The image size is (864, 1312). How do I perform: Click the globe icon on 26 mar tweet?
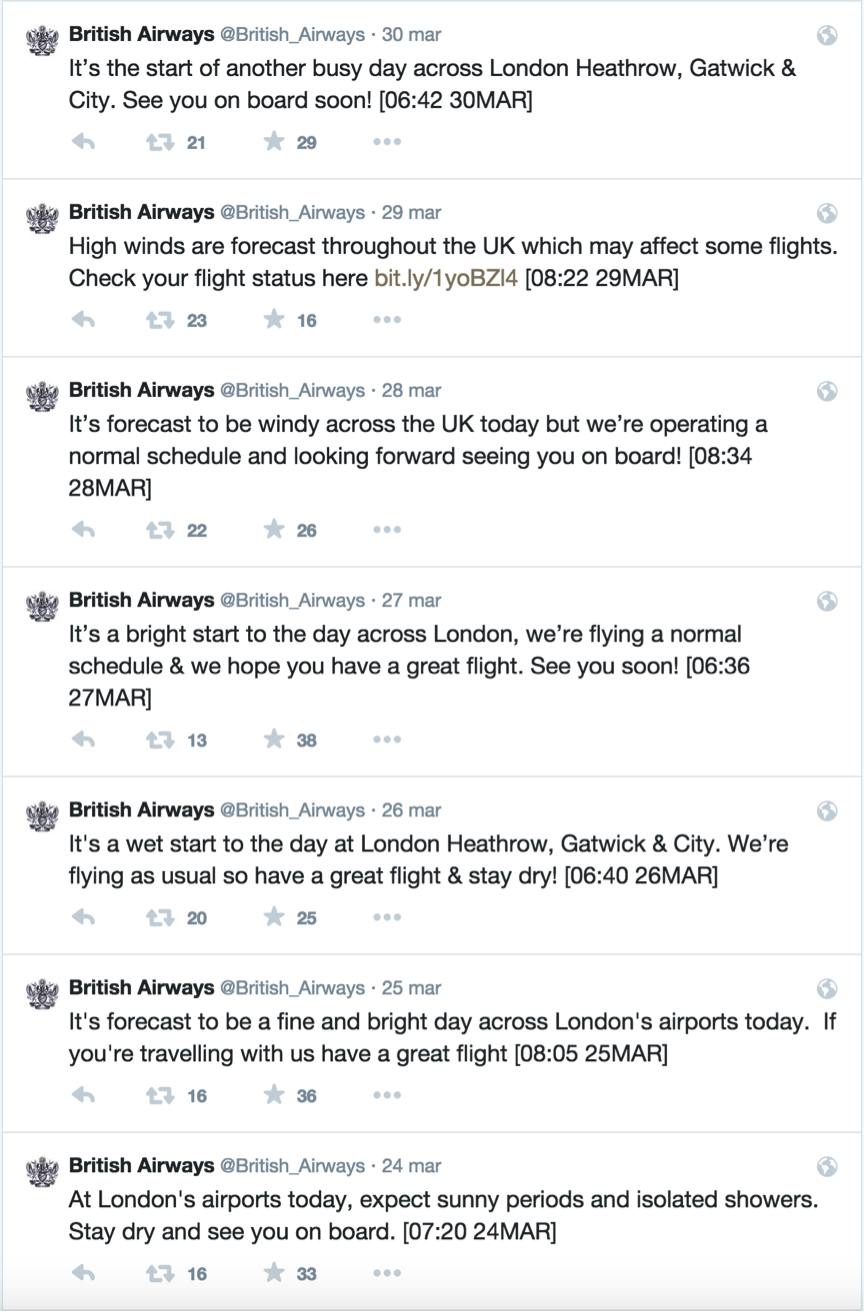coord(827,811)
